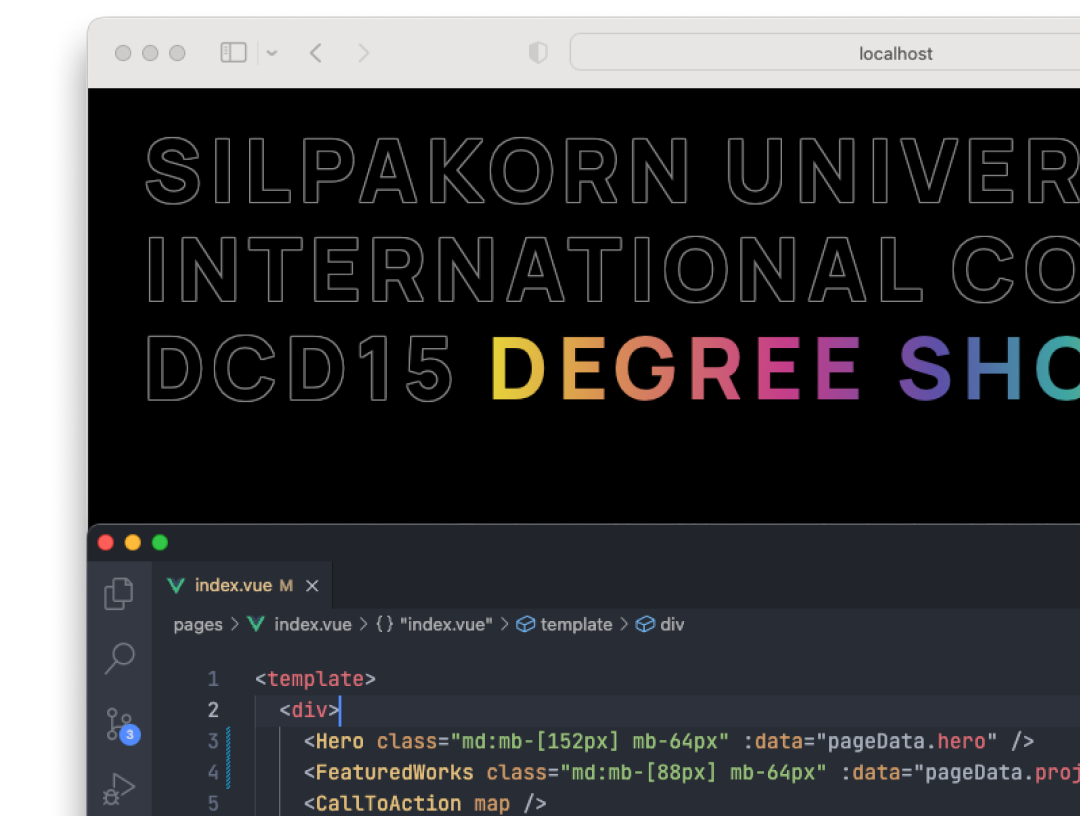
Task: Open the Safari sidebar dropdown arrow
Action: coord(271,53)
